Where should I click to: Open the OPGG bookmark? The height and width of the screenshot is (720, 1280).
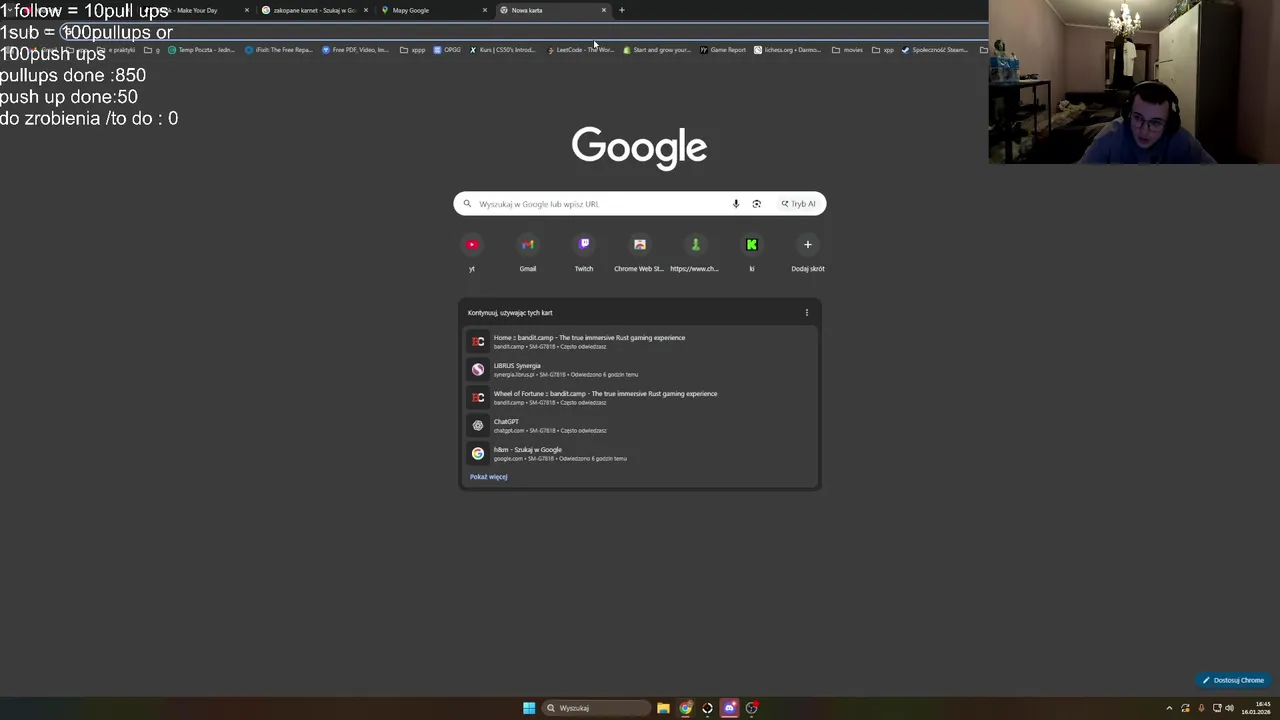447,50
